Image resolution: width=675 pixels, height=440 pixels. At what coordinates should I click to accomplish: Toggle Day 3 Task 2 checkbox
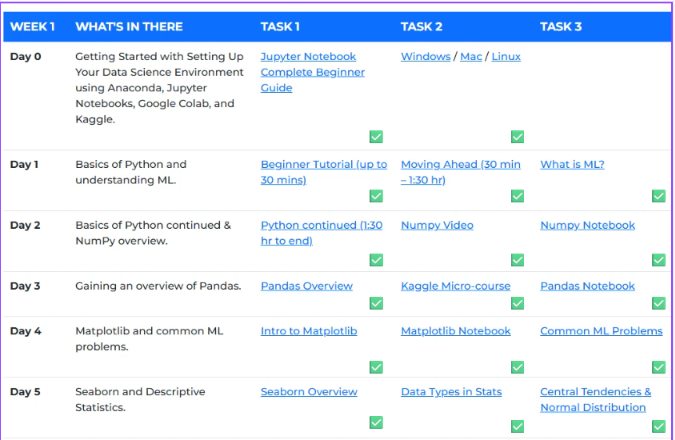click(x=517, y=303)
